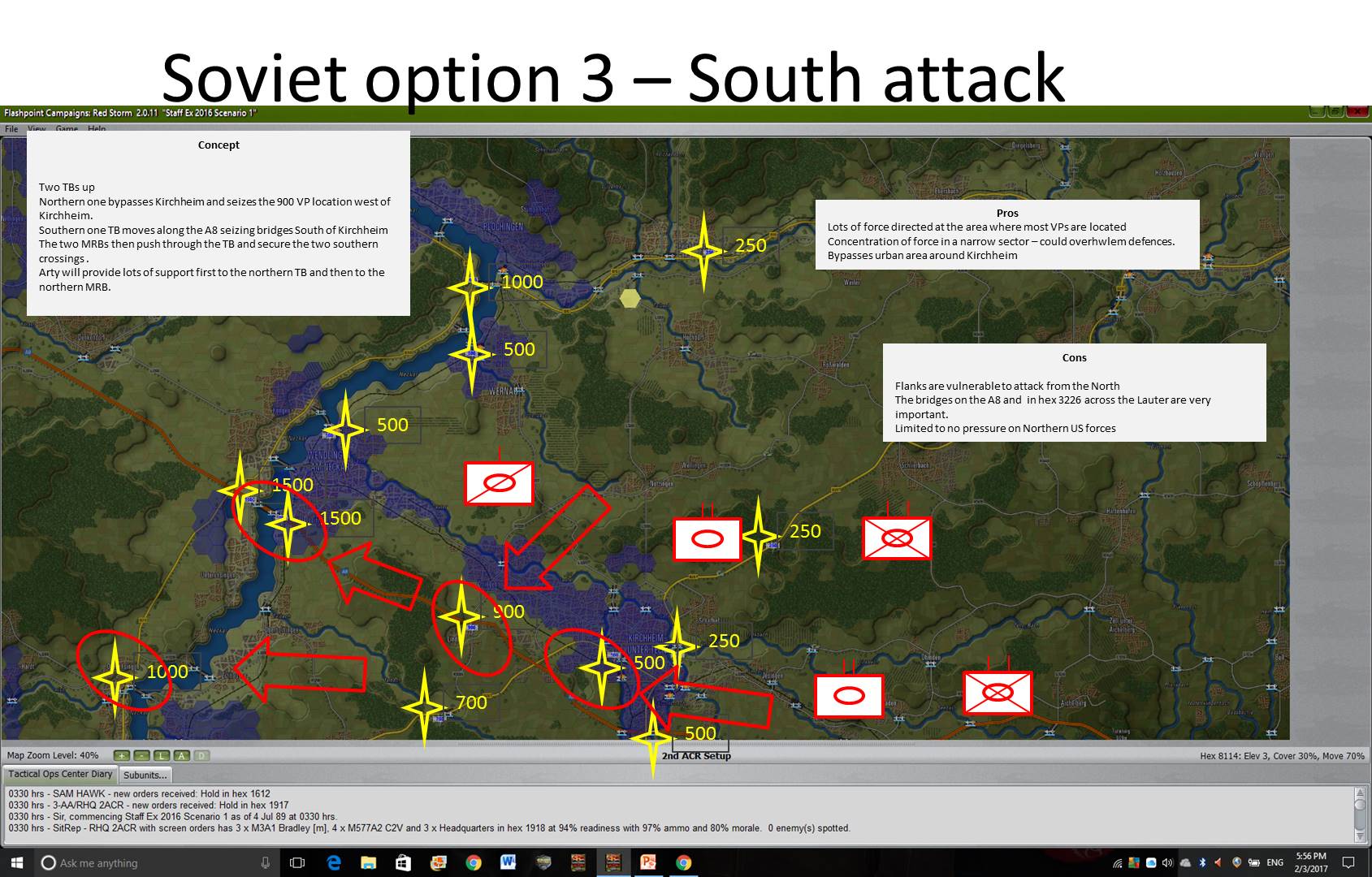Switch to the Tactical Ops Center Diary tab
The height and width of the screenshot is (877, 1372).
click(61, 775)
